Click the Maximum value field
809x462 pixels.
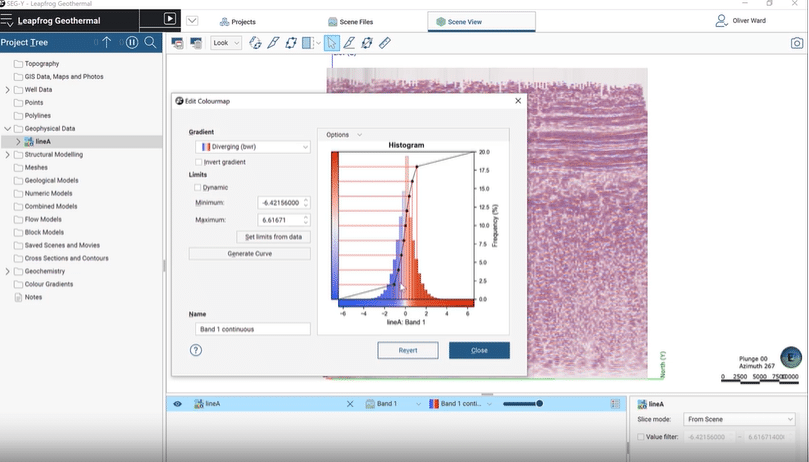tap(280, 220)
